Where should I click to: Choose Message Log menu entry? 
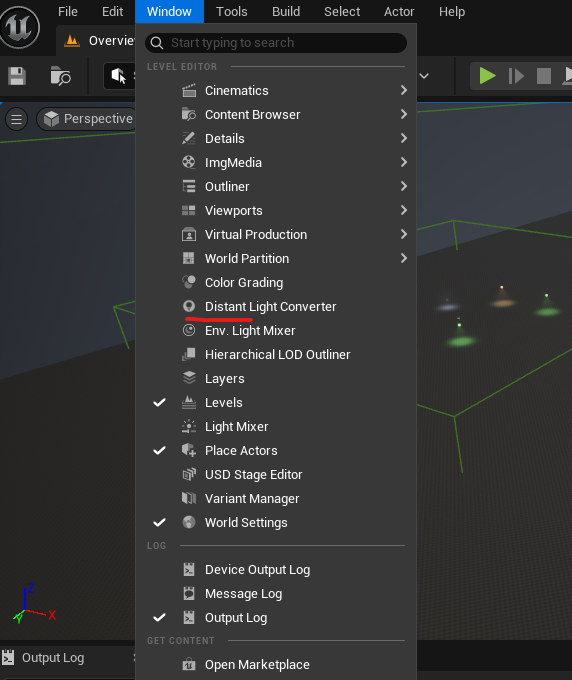pos(276,593)
